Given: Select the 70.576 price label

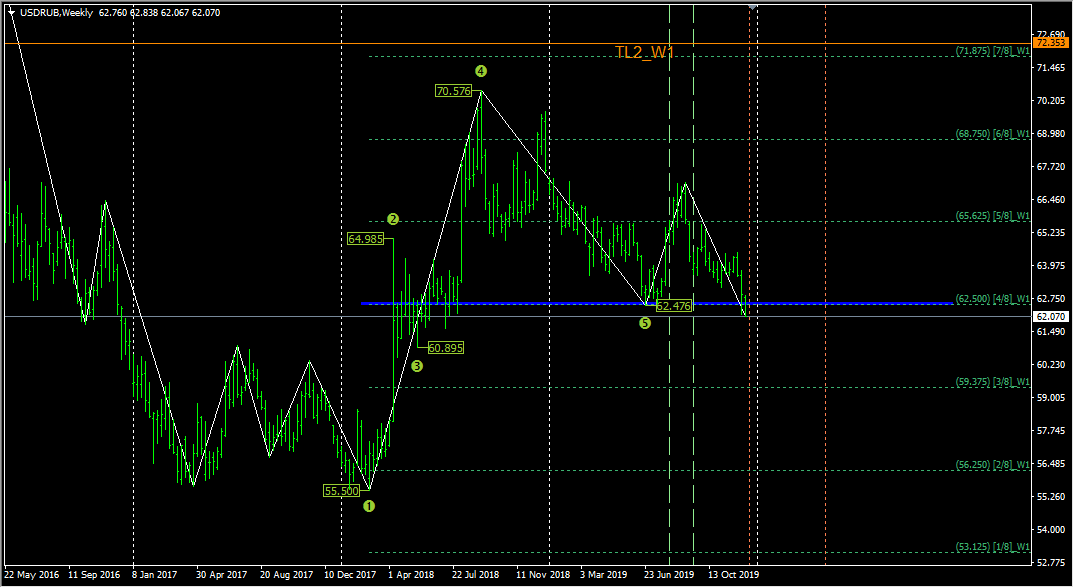Looking at the screenshot, I should click(453, 90).
